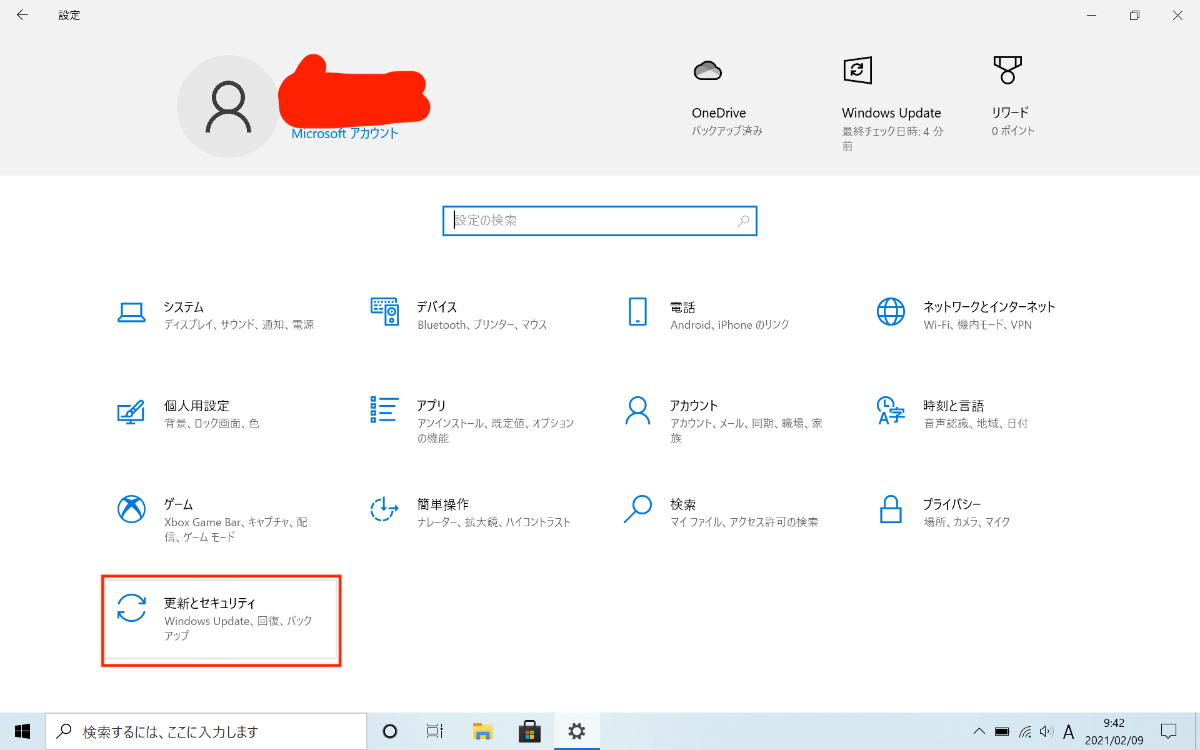
Task: Launch Microsoft Store from taskbar
Action: click(530, 731)
